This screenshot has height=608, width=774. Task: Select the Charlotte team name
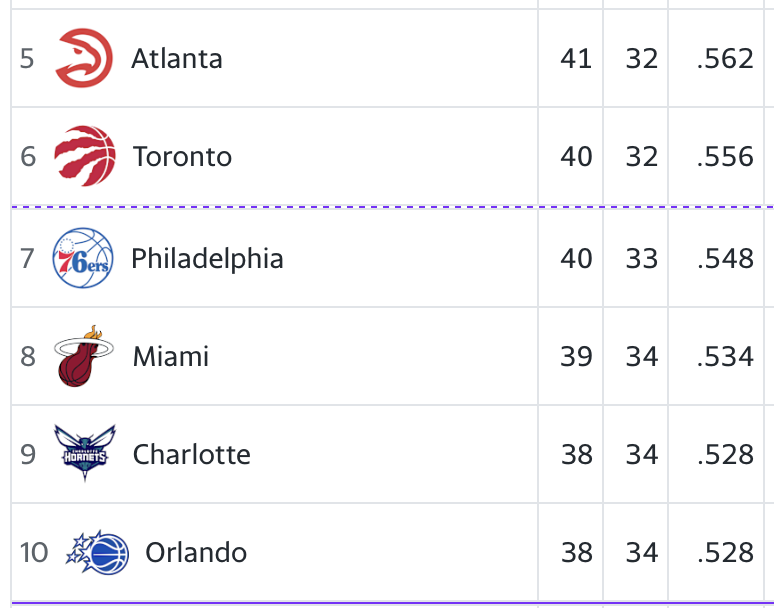point(192,454)
